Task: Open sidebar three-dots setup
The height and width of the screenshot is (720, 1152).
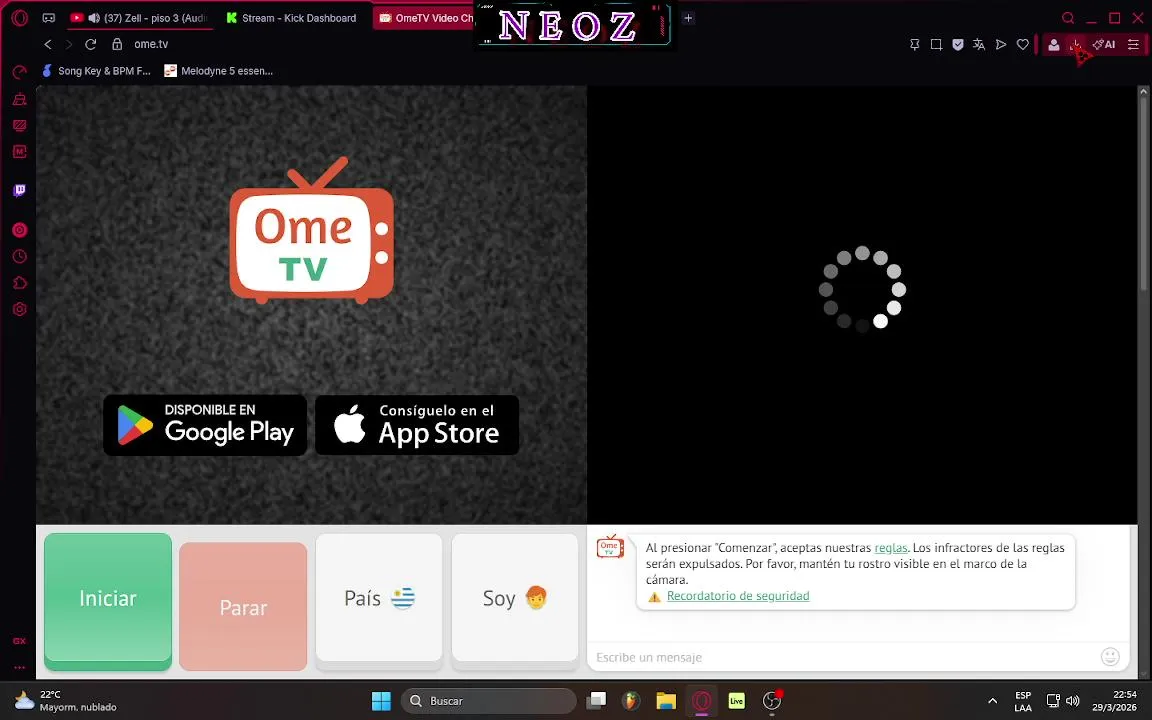Action: click(20, 667)
